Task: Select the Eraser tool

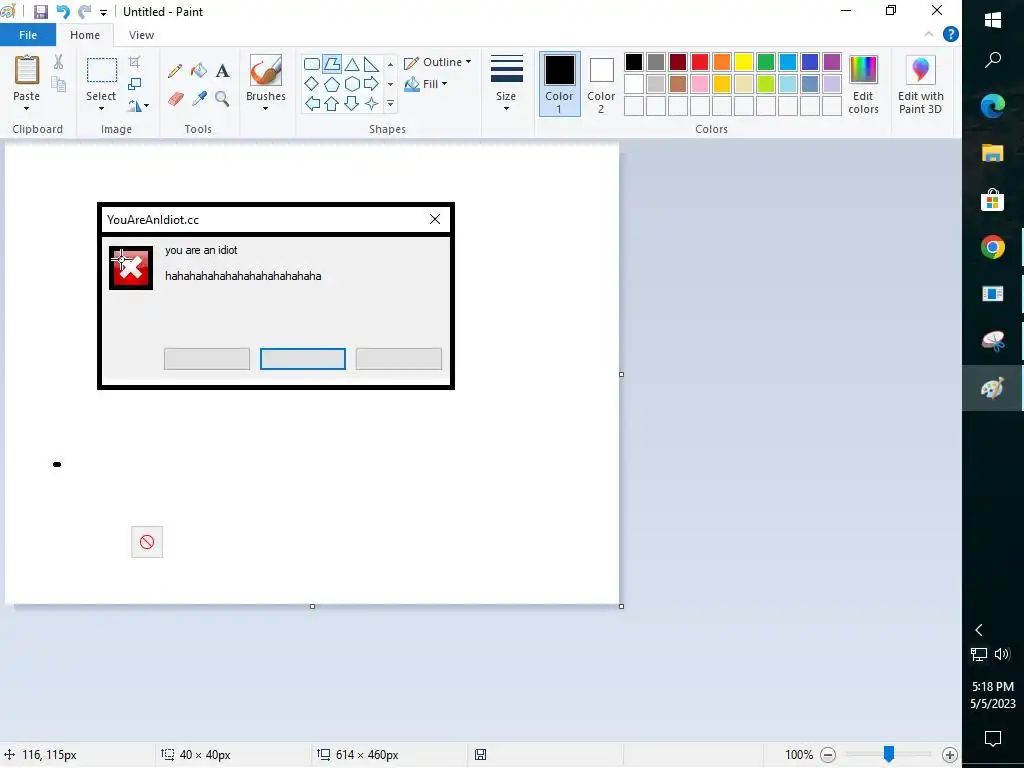Action: [174, 99]
